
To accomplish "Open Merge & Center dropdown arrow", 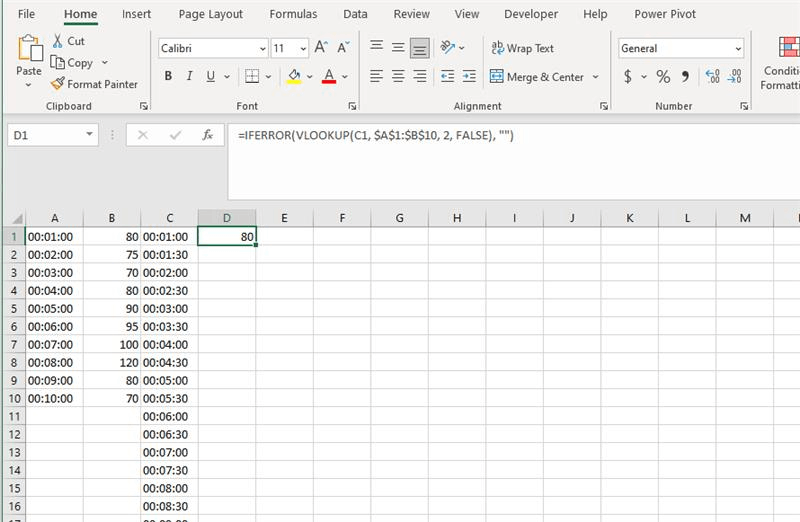I will coord(595,77).
